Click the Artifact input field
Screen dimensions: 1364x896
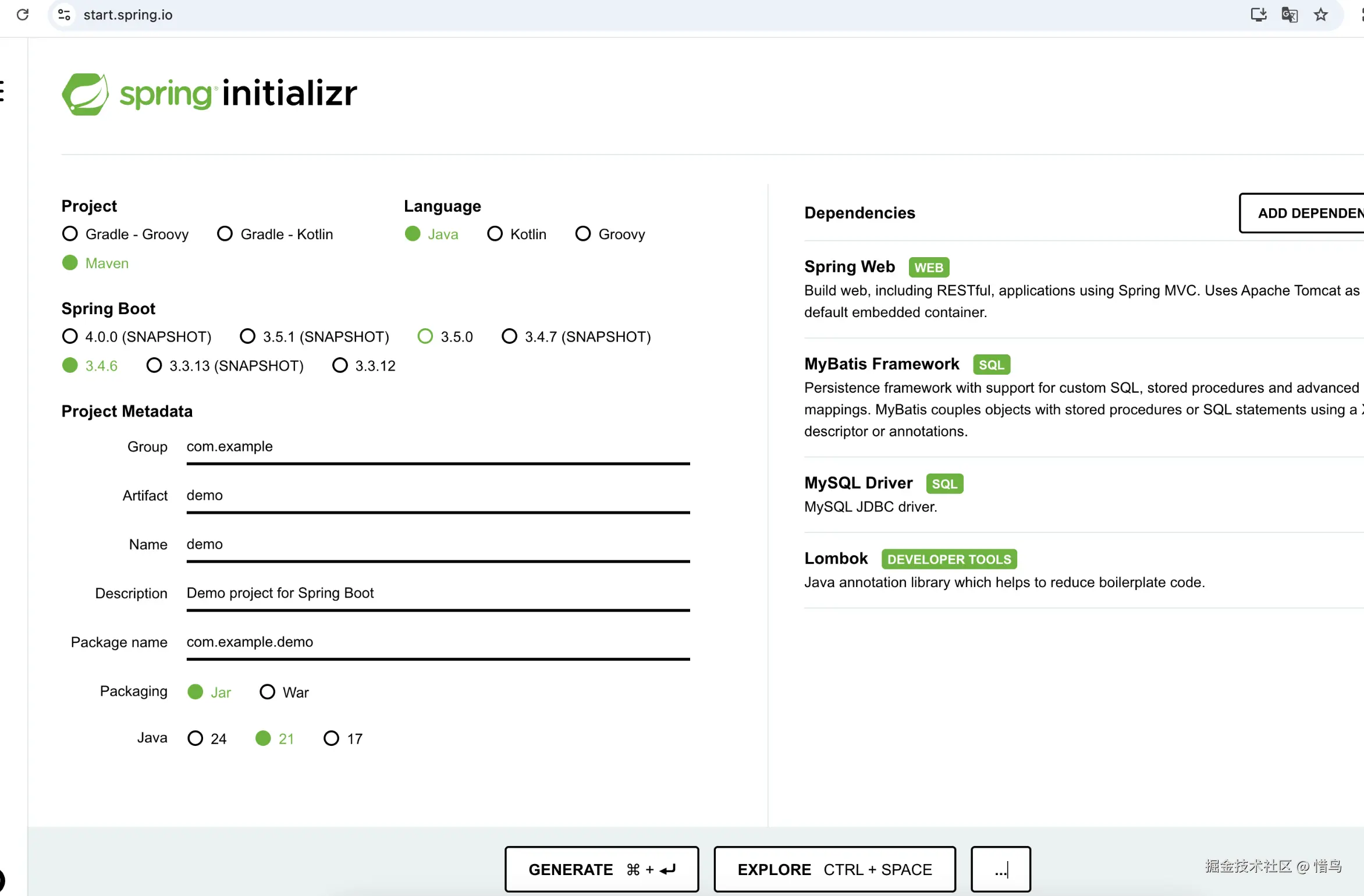point(438,496)
